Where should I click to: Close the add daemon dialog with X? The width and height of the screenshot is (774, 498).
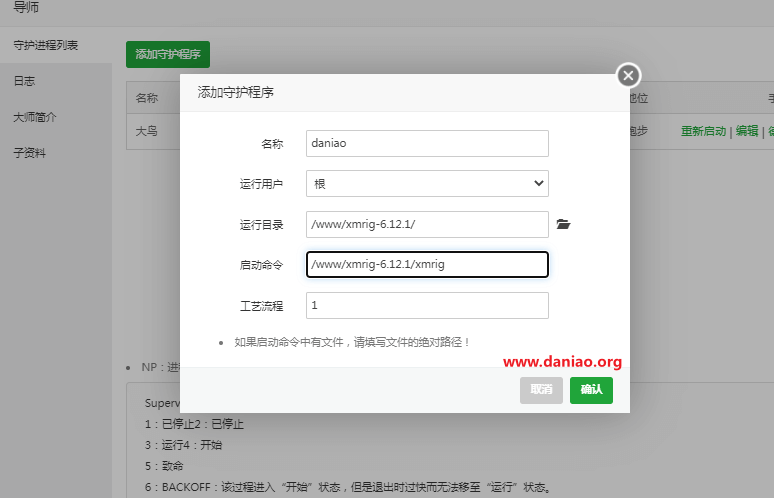coord(628,75)
